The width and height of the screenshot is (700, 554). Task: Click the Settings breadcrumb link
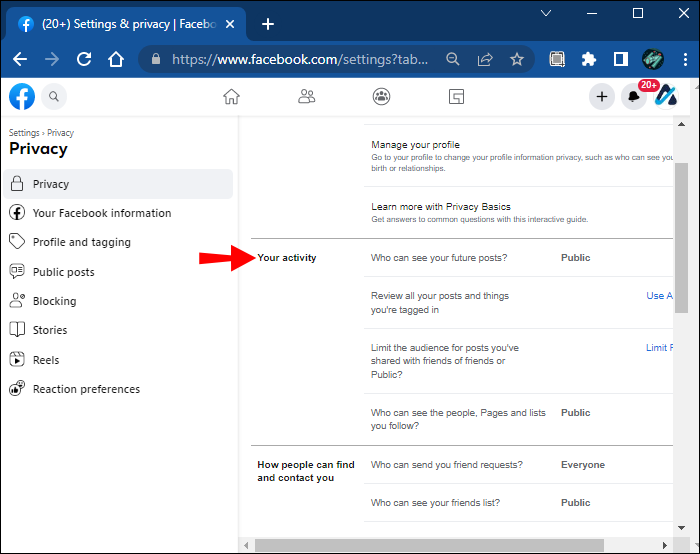24,133
